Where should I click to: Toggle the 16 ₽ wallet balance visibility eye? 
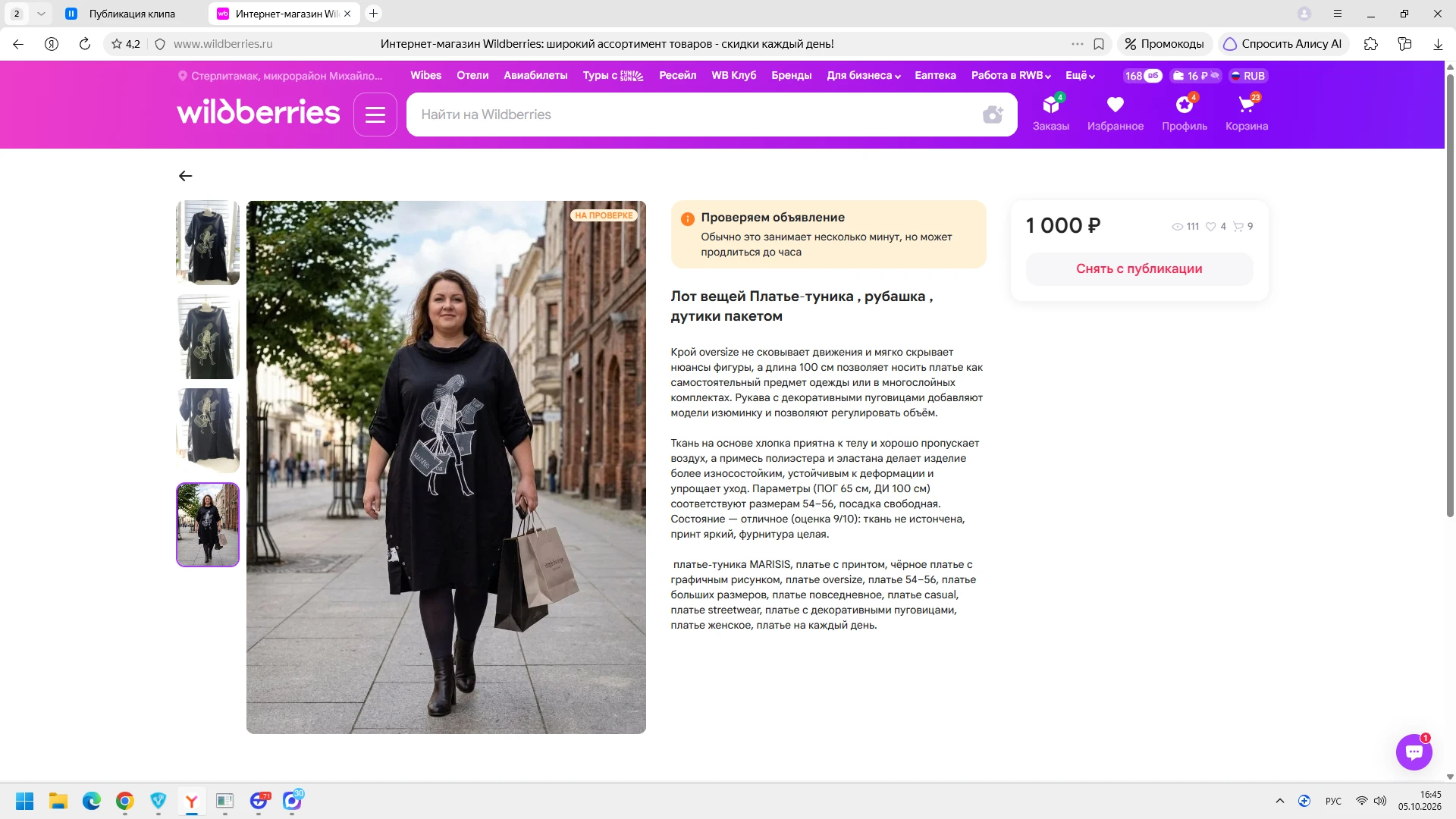tap(1214, 76)
